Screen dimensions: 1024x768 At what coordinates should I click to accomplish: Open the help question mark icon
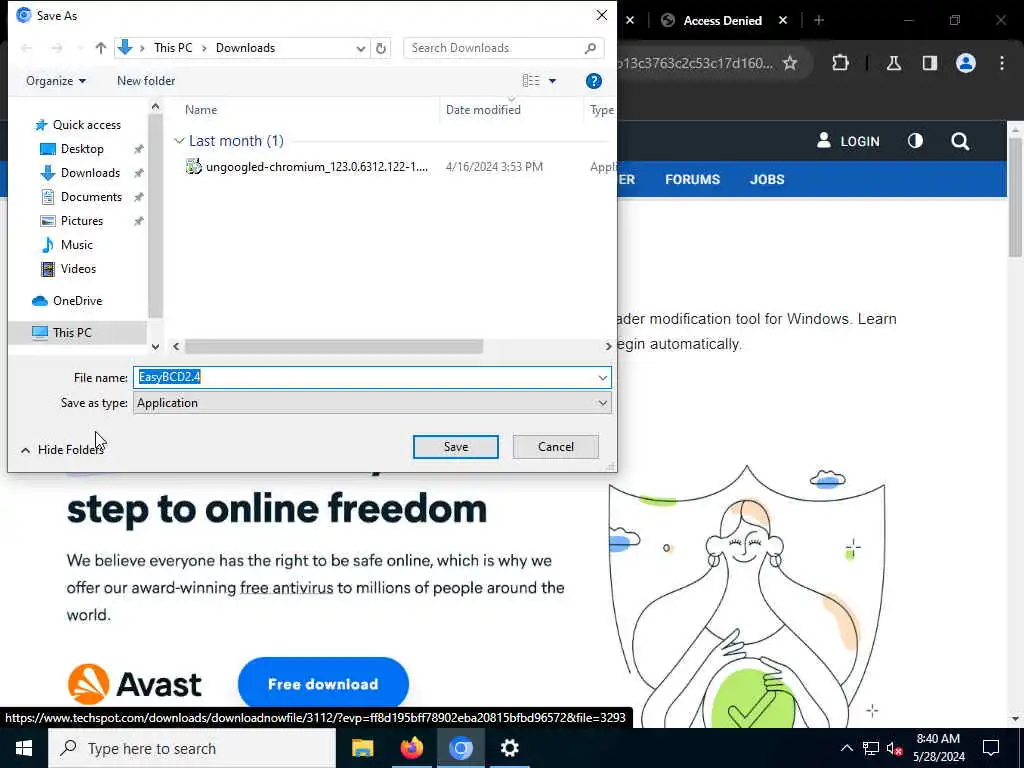click(x=594, y=81)
